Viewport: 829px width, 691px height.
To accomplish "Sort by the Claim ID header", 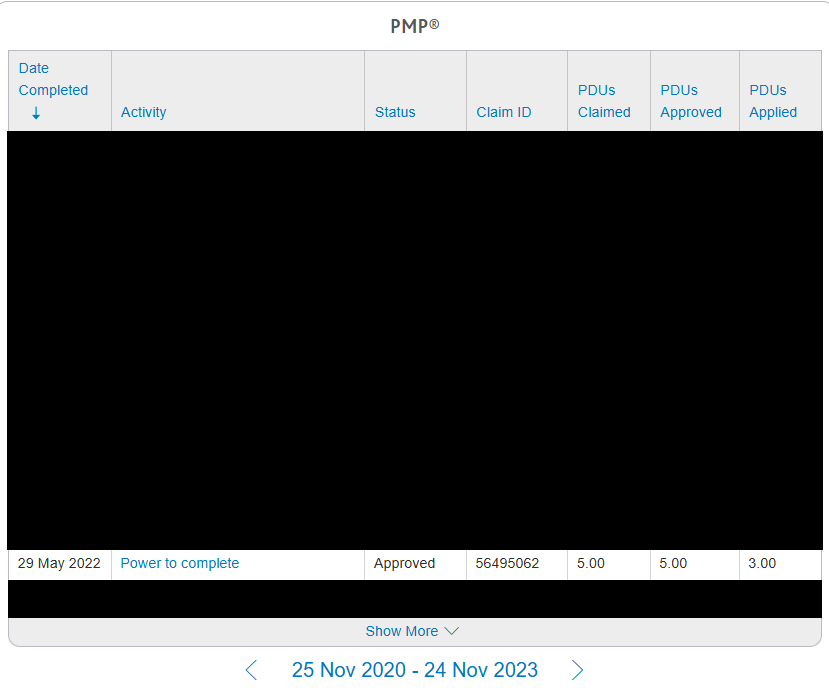I will coord(503,112).
